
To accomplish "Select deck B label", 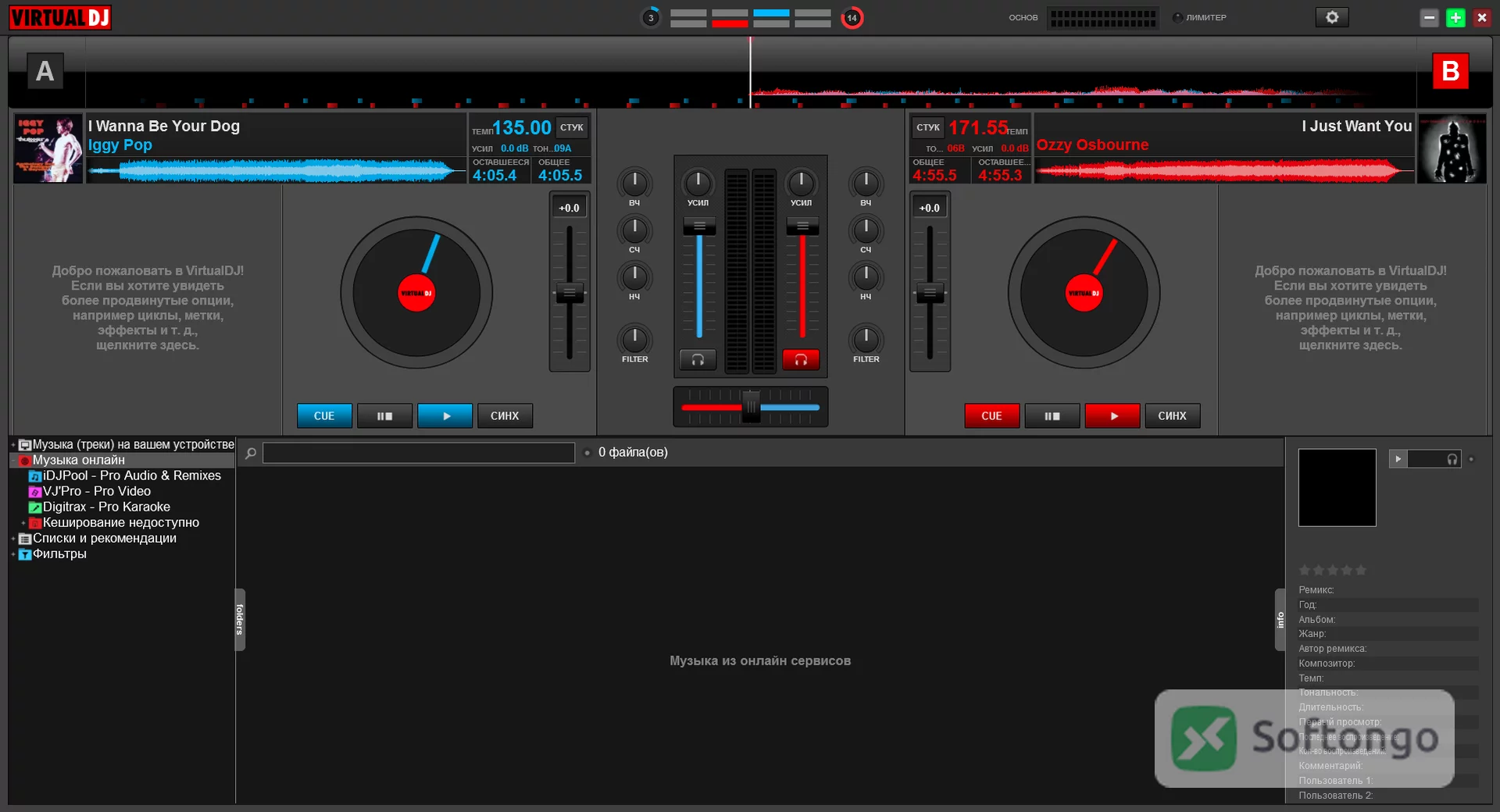I will 1451,71.
